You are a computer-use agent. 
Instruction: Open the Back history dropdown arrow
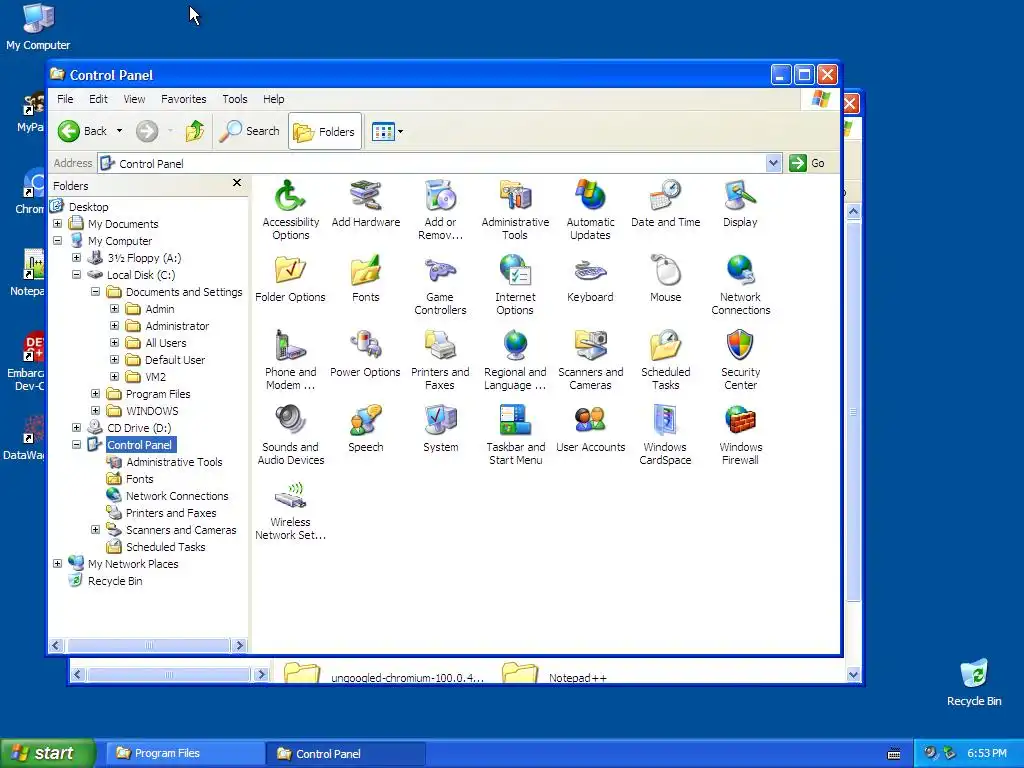[x=120, y=131]
